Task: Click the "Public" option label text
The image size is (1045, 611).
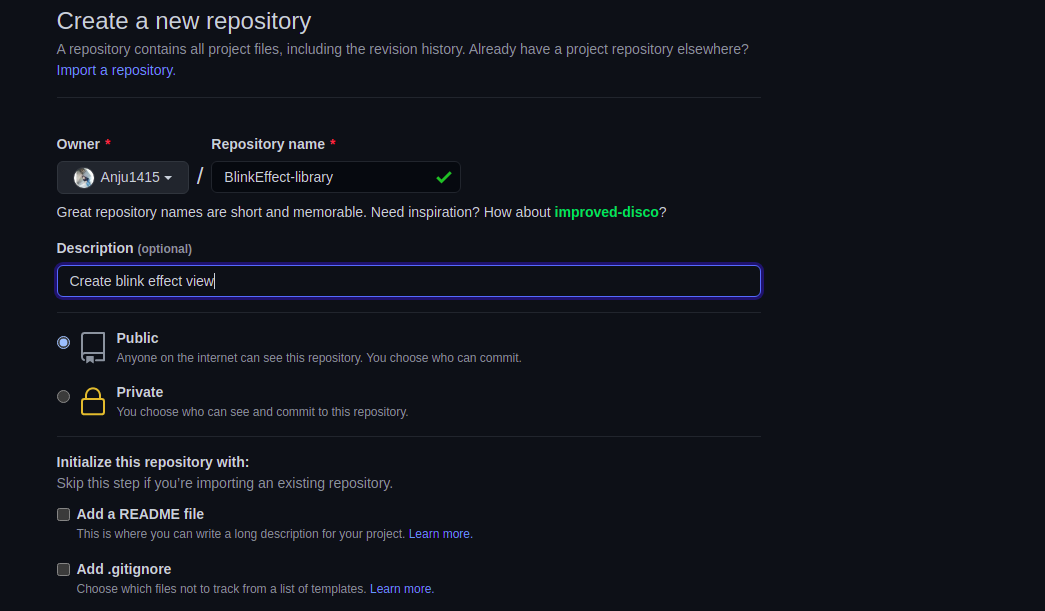Action: coord(138,338)
